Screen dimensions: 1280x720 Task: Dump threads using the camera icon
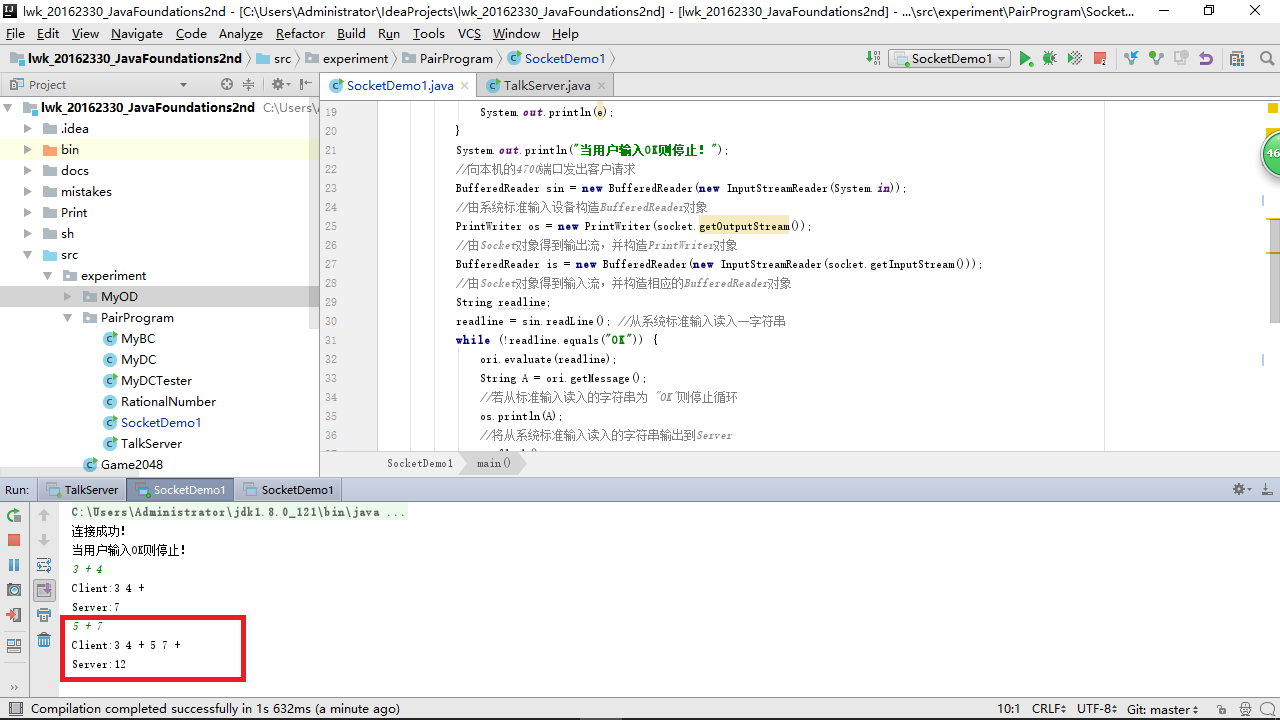tap(14, 590)
